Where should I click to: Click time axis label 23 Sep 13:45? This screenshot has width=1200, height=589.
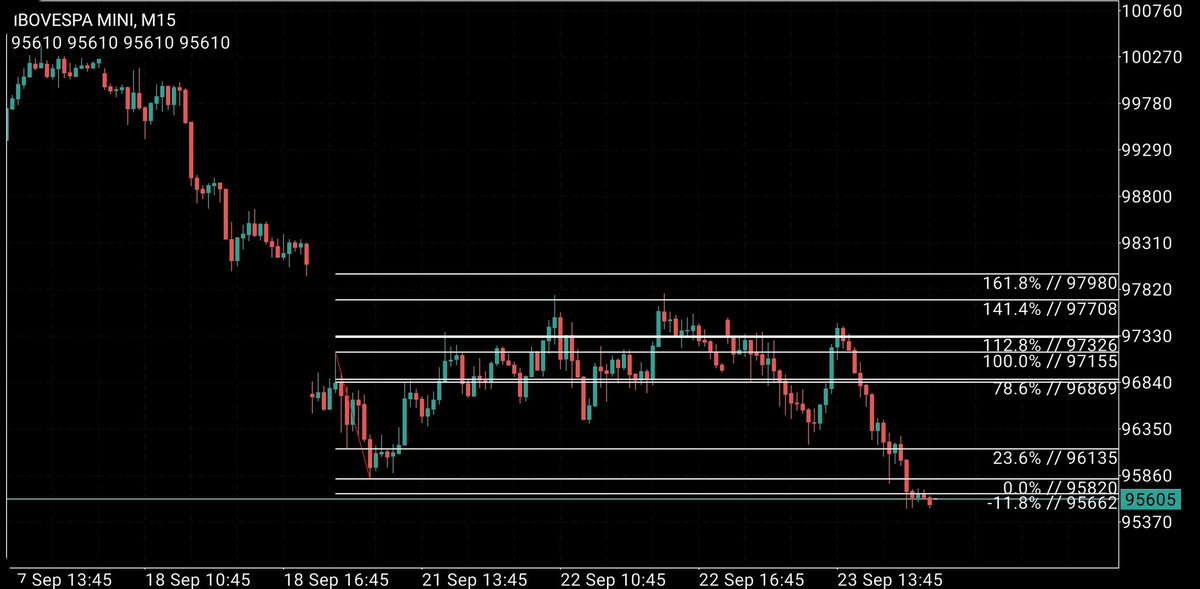[x=891, y=579]
